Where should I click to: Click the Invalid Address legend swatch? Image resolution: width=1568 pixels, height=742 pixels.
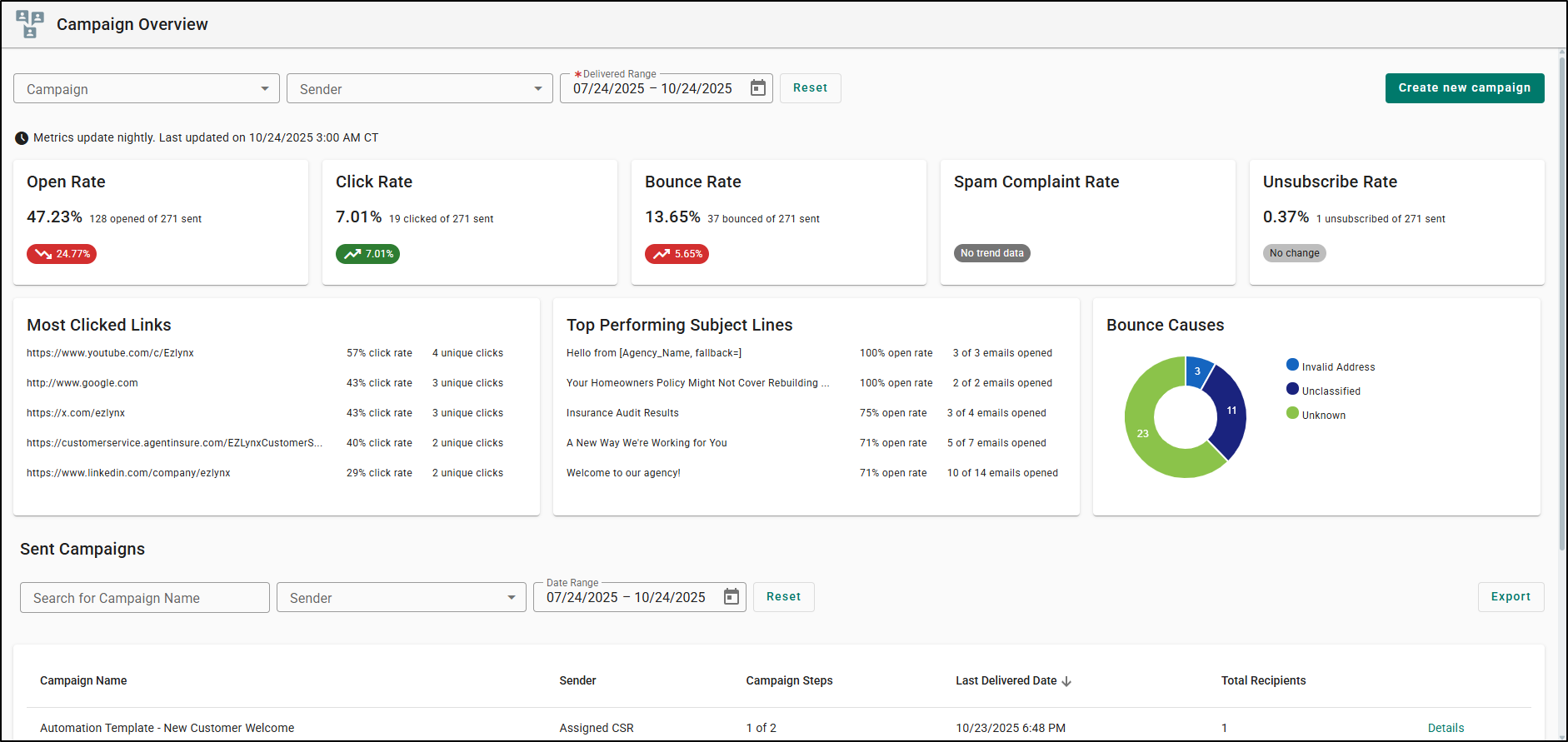click(1292, 365)
